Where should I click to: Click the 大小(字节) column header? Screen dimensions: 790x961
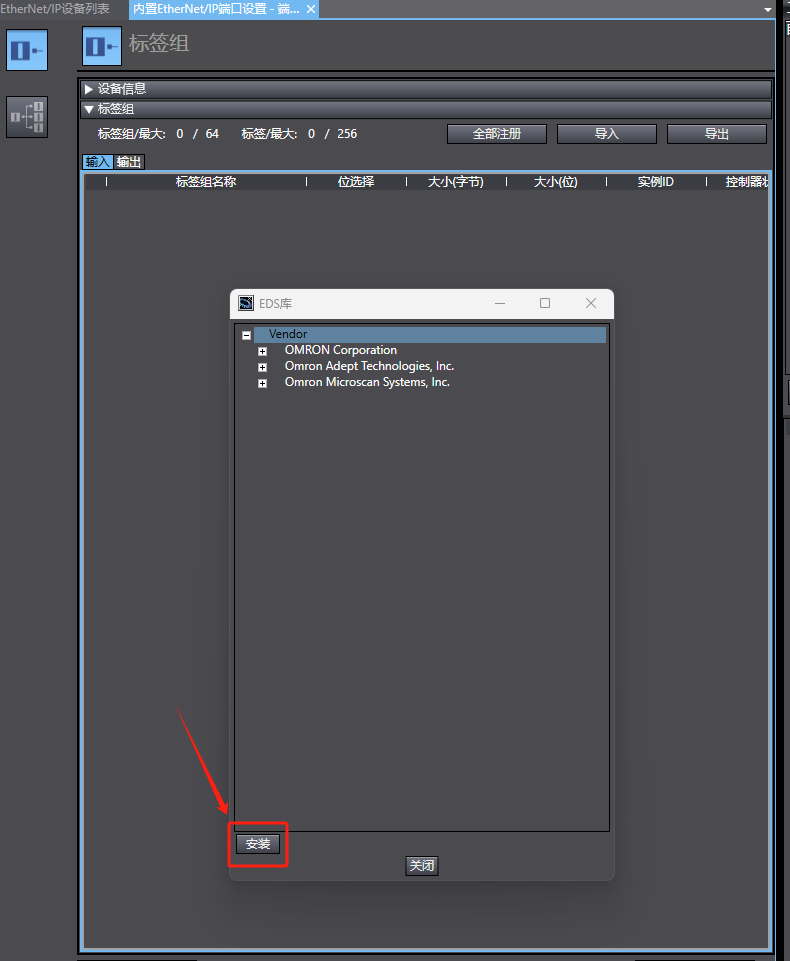pyautogui.click(x=456, y=181)
